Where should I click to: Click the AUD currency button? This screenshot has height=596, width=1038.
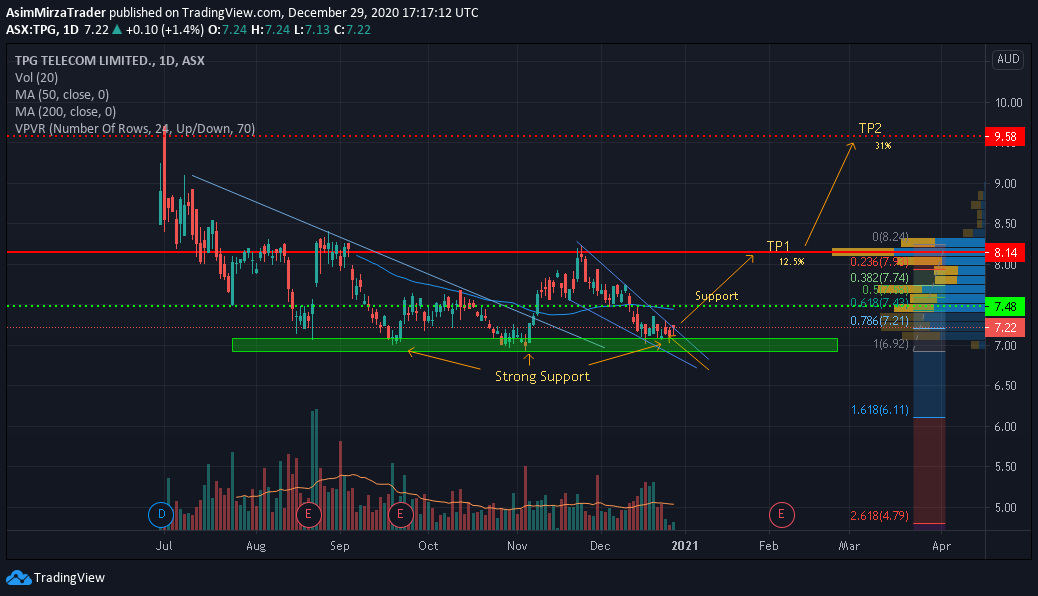[1008, 59]
